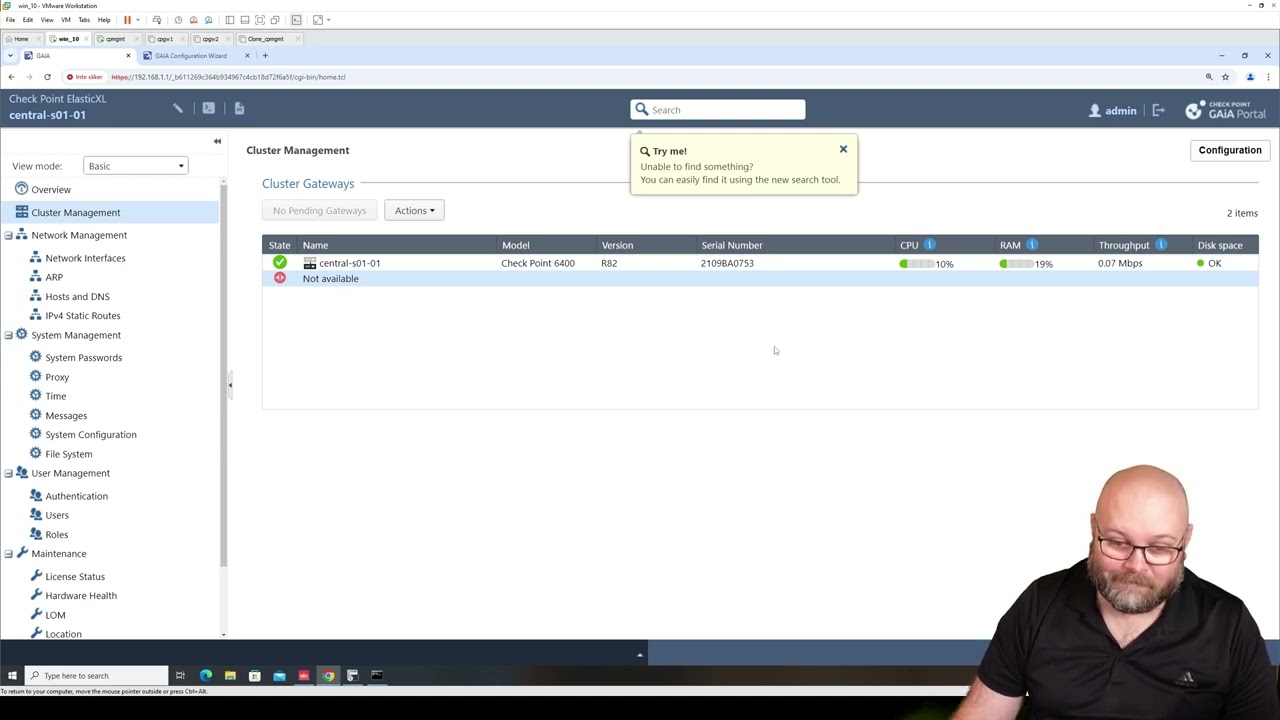This screenshot has height=720, width=1280.
Task: Enter VMware full screen mode icon
Action: [x=260, y=20]
